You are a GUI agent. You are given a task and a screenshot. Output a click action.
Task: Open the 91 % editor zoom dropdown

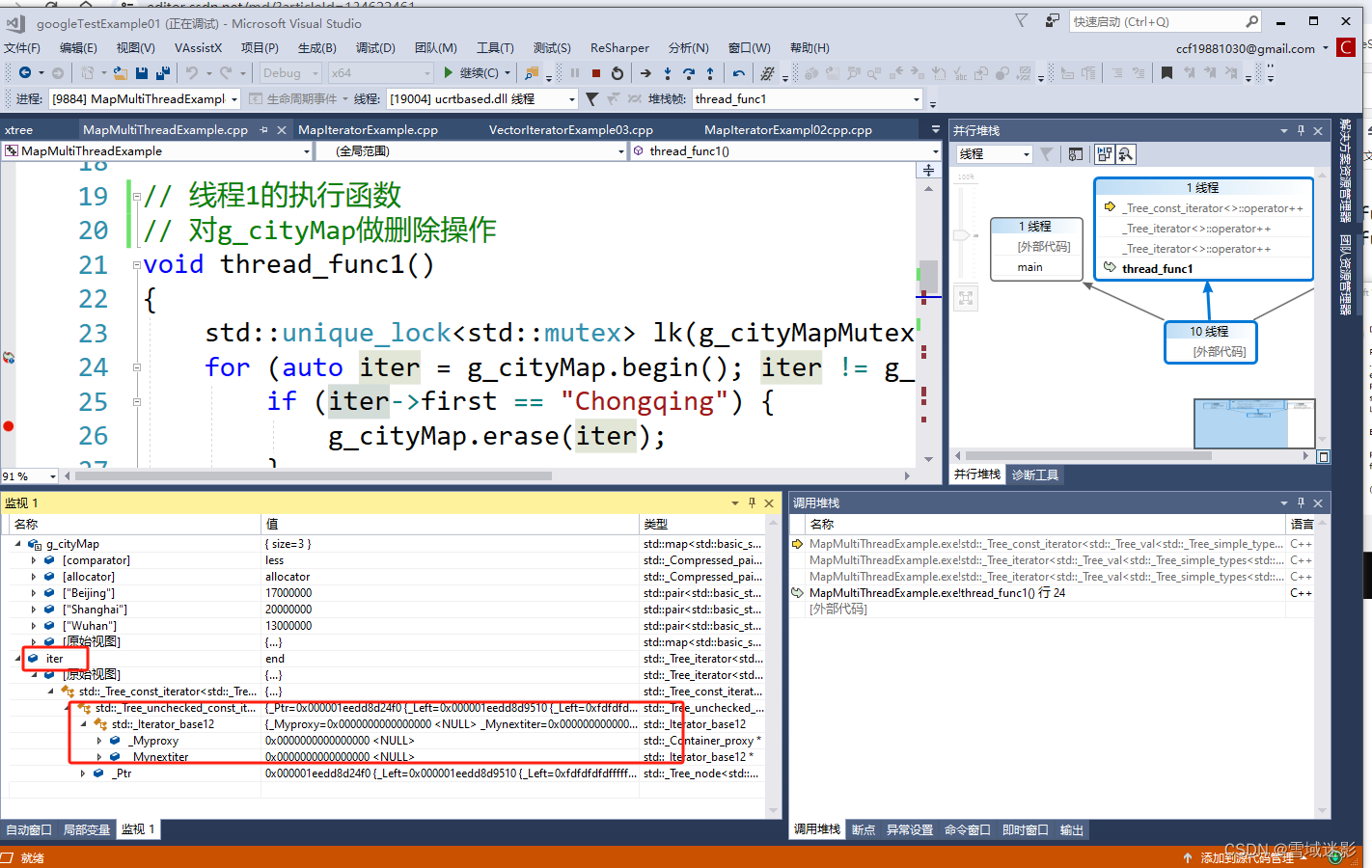(x=52, y=475)
